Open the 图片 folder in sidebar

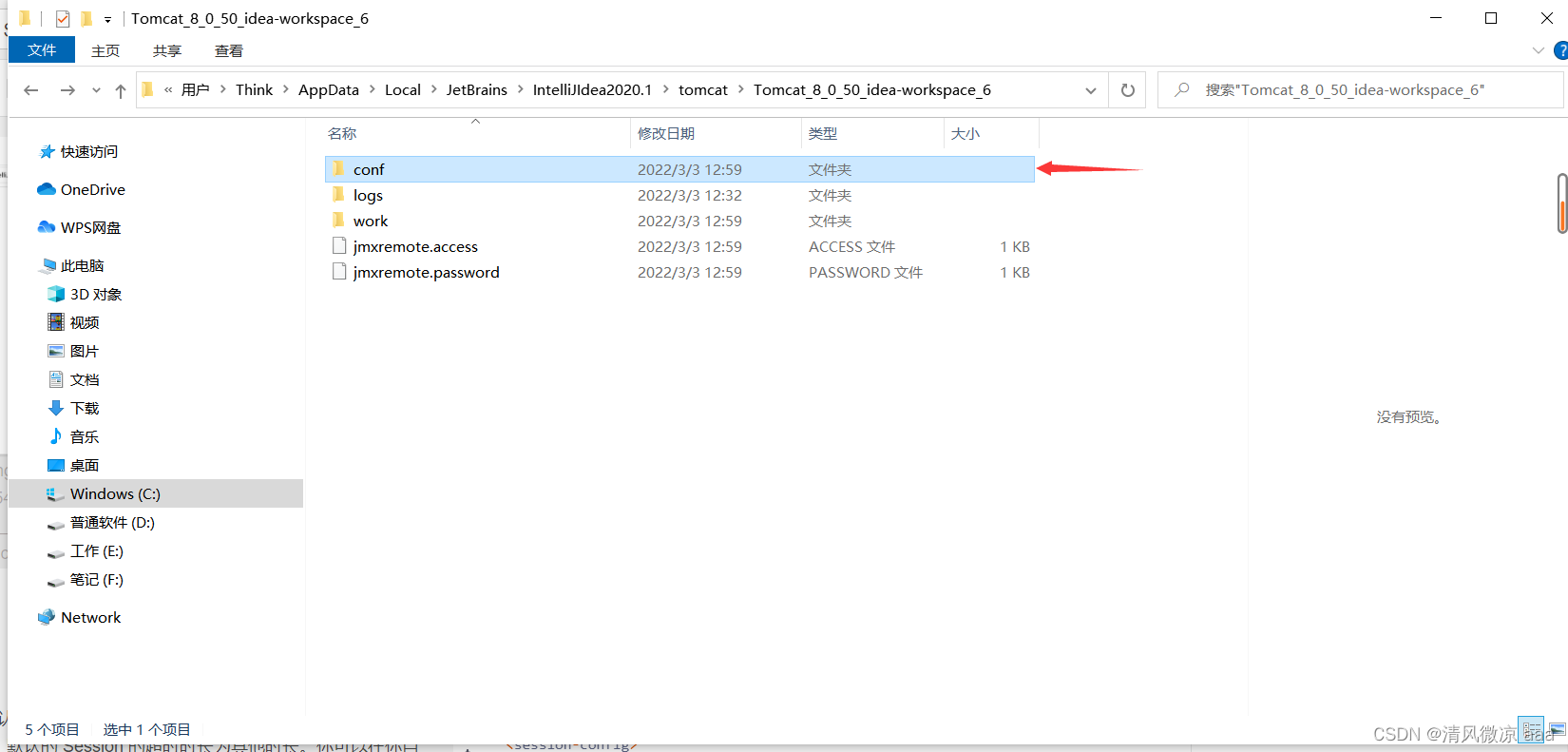point(84,351)
